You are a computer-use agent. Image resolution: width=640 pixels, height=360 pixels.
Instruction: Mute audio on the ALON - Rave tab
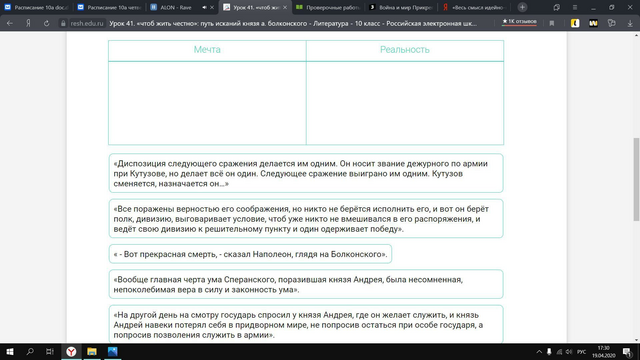pos(204,7)
